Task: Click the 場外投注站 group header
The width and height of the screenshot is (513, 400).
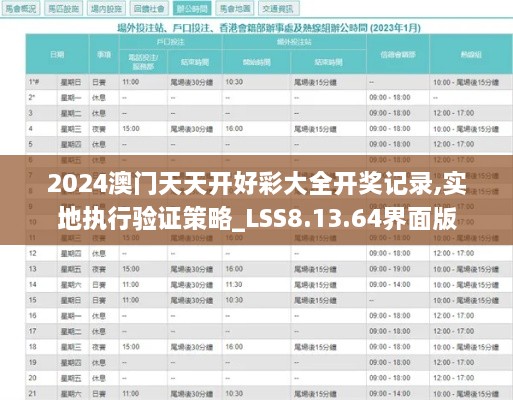Action: 294,42
